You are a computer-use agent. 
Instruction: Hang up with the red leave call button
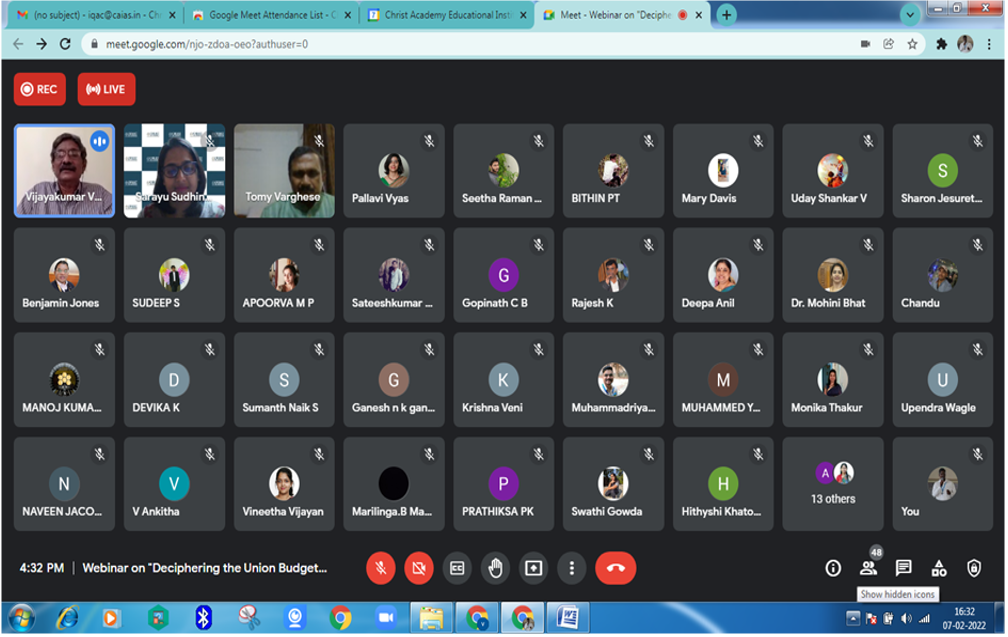point(615,568)
